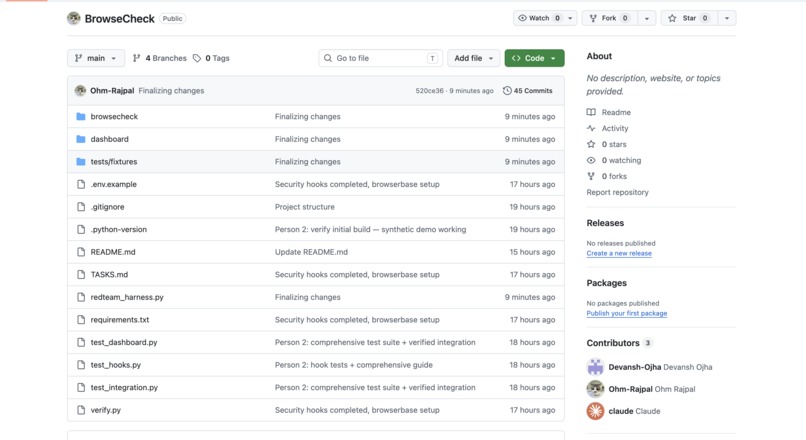Click the .env.example file icon
806x440 pixels.
pyautogui.click(x=81, y=184)
